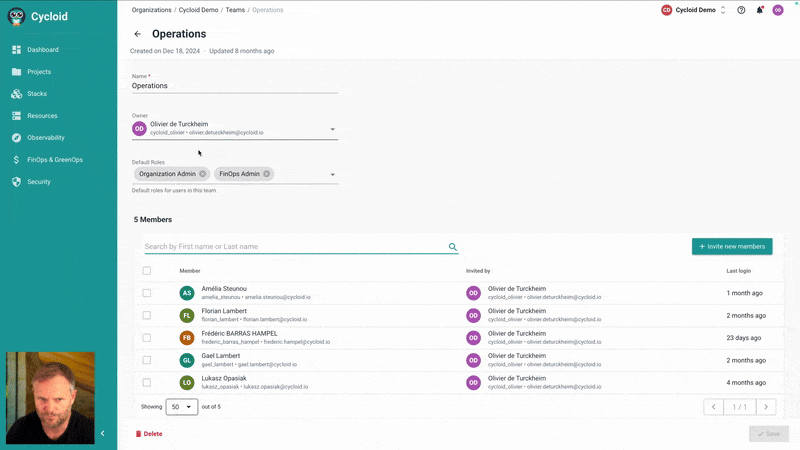
Task: Remove the Organization Admin role chip
Action: point(203,174)
